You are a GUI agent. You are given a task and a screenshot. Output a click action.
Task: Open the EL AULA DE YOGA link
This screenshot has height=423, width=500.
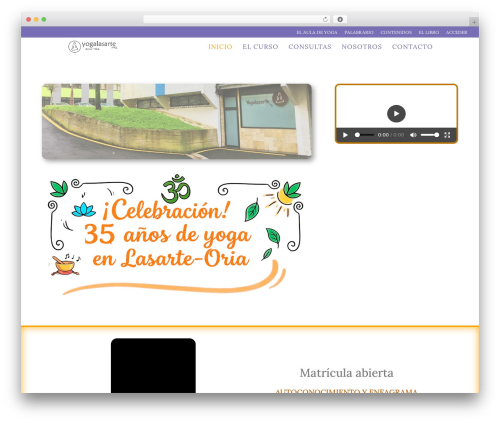coord(317,32)
